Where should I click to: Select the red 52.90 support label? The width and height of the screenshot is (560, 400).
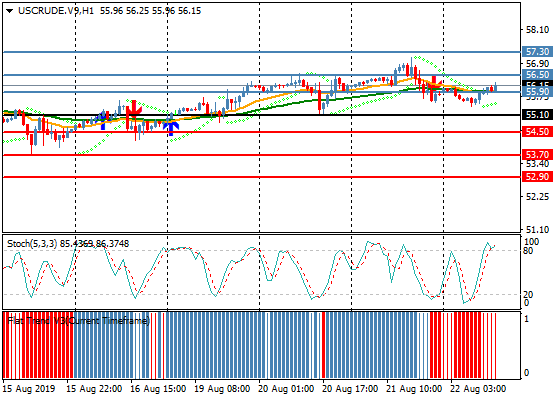click(538, 177)
